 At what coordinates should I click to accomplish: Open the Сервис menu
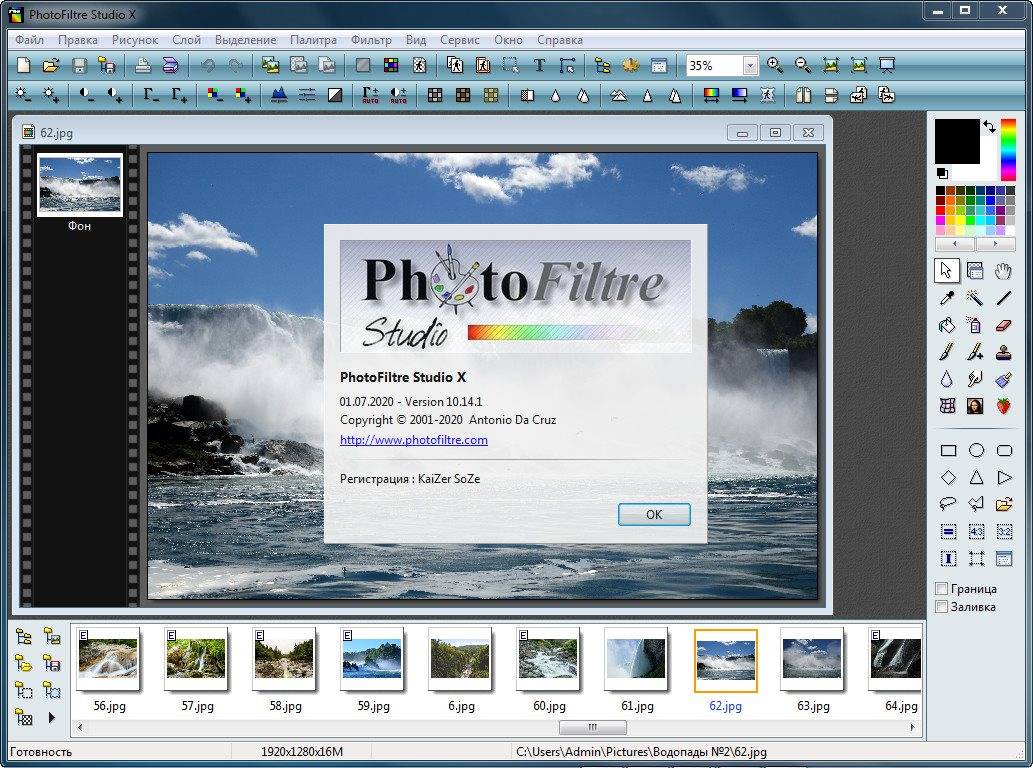(460, 40)
